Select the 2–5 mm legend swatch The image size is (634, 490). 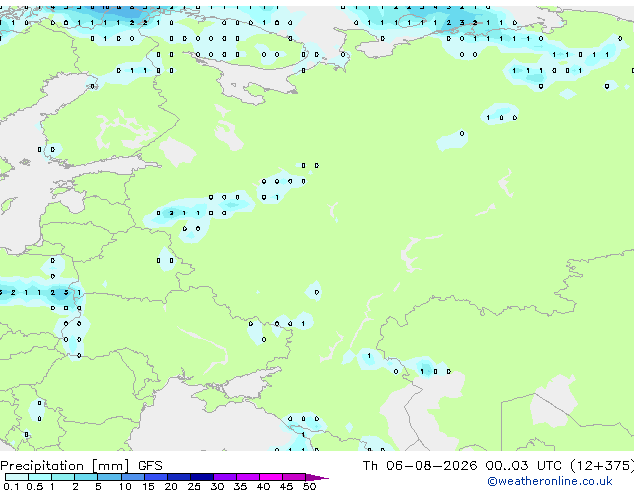coord(86,477)
